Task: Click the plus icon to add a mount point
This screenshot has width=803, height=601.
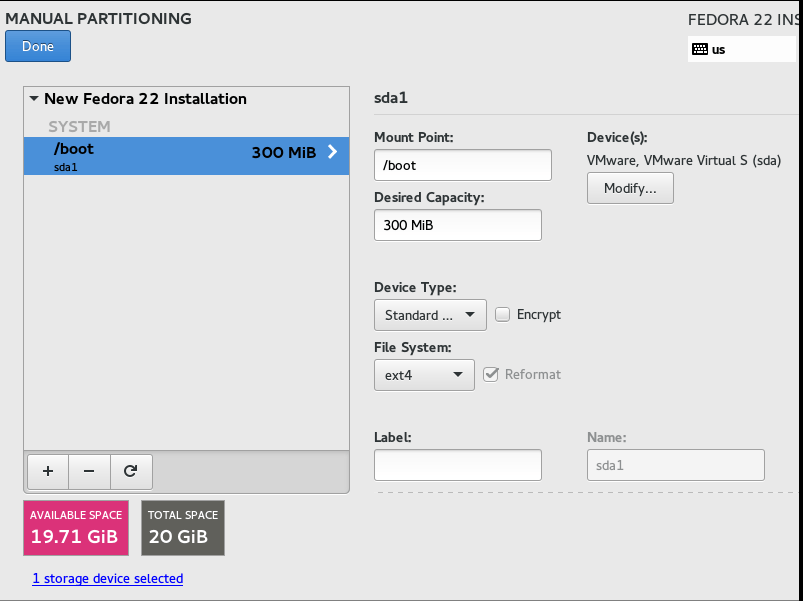Action: point(48,471)
